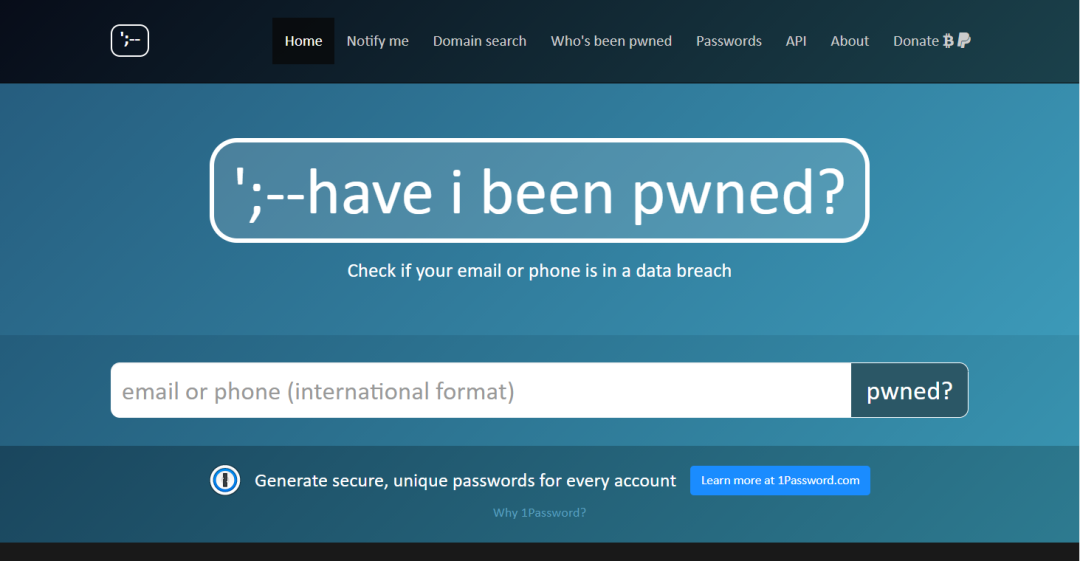Click the Donate text link

pyautogui.click(x=915, y=41)
